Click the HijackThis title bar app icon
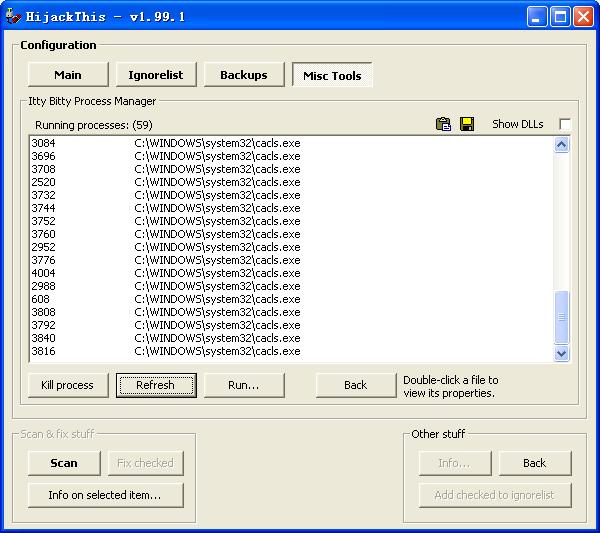600x533 pixels. coord(13,16)
